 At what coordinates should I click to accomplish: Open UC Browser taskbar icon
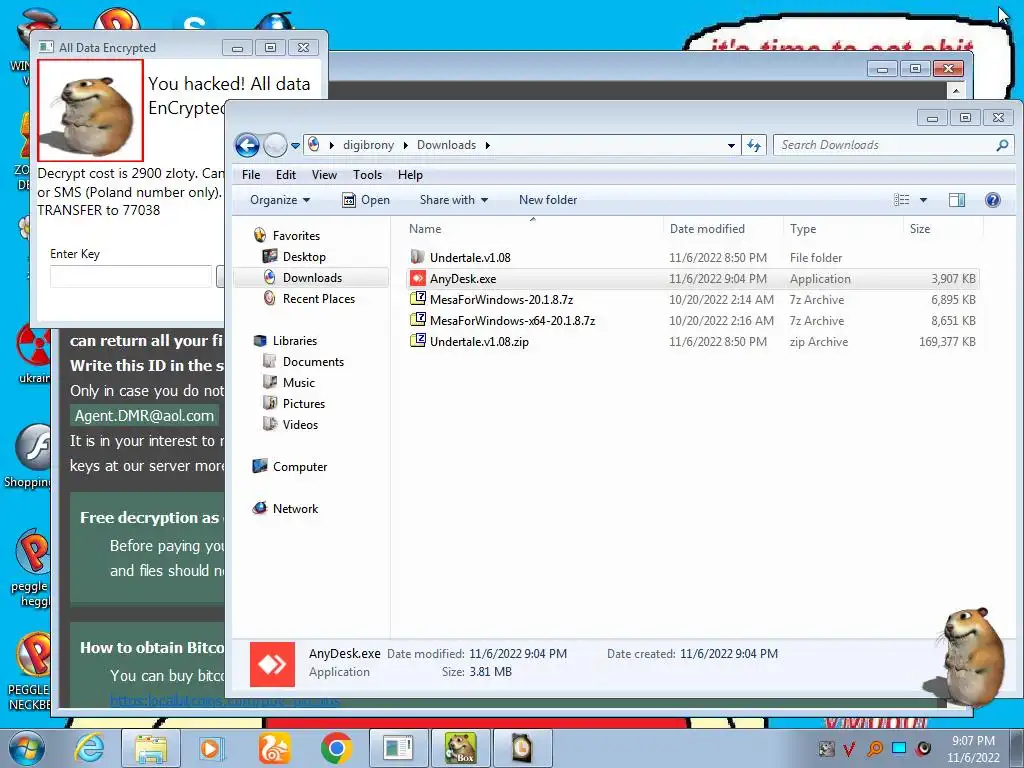tap(274, 748)
